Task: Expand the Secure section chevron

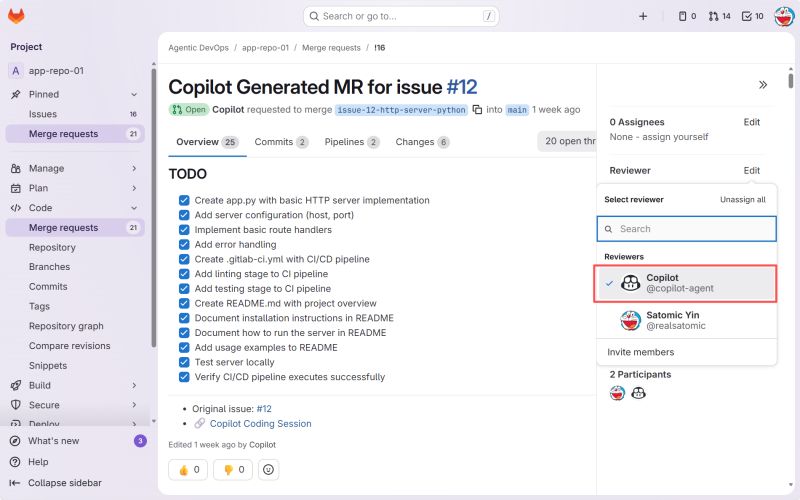Action: pos(134,405)
